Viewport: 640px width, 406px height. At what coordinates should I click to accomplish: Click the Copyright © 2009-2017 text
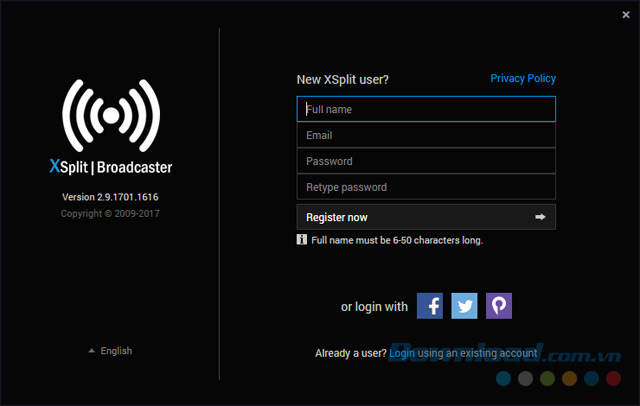(x=110, y=213)
